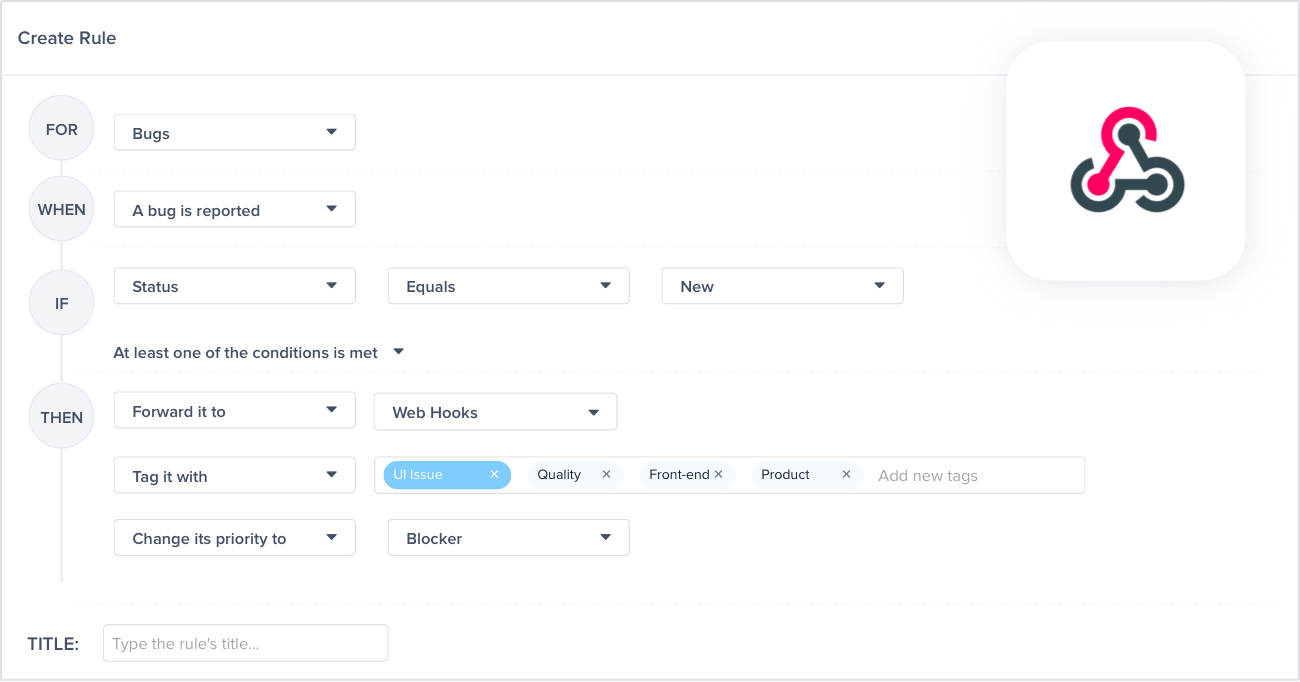Remove the Quality tag
Screen dimensions: 1300x682
(x=606, y=474)
